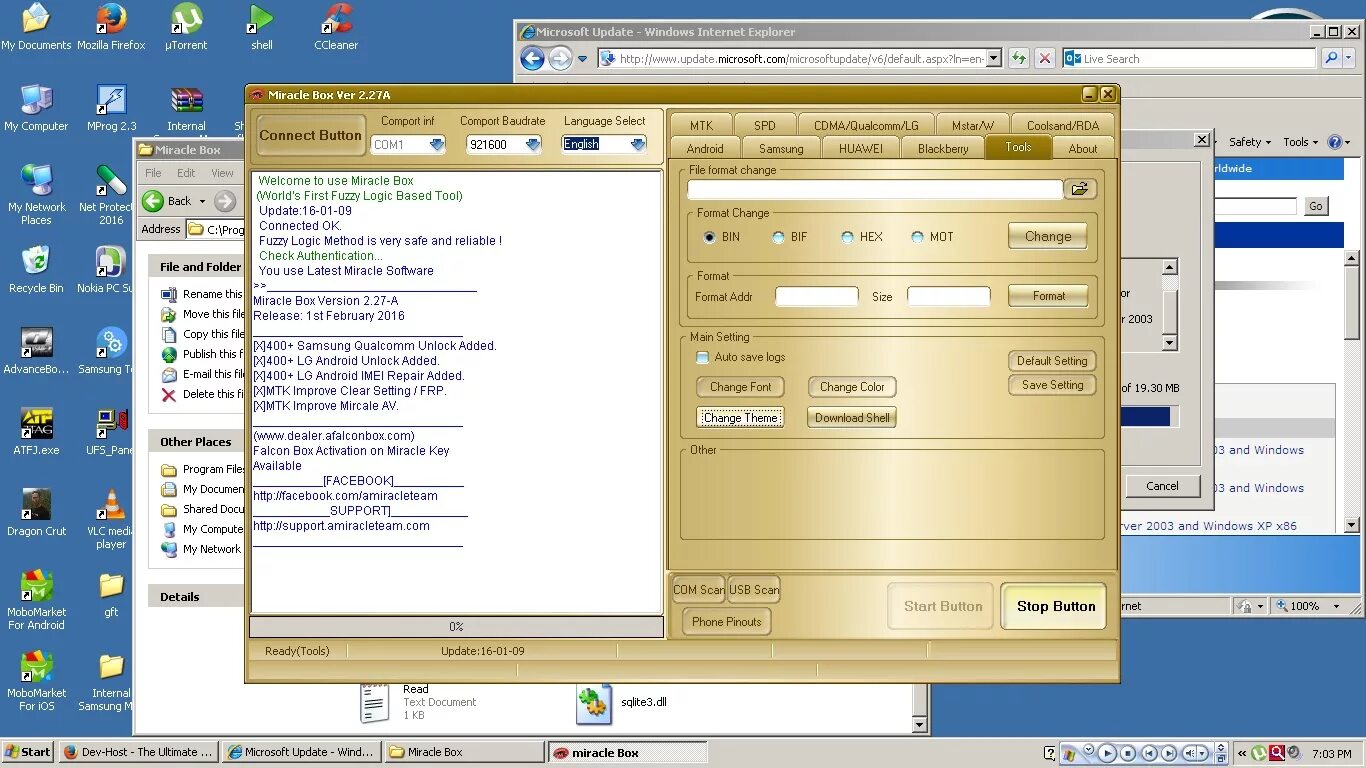Click the Refresh icon in Internet Explorer

coord(1019,58)
